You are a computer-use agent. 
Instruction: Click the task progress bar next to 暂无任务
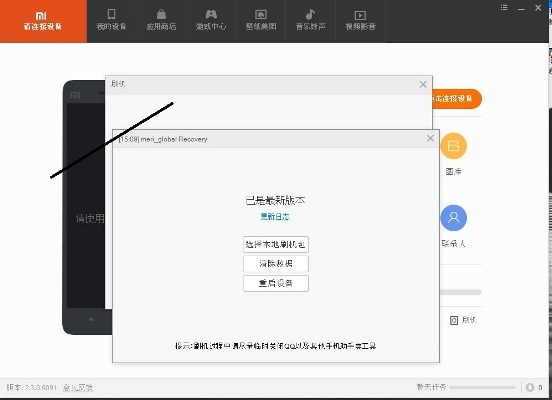(x=482, y=387)
